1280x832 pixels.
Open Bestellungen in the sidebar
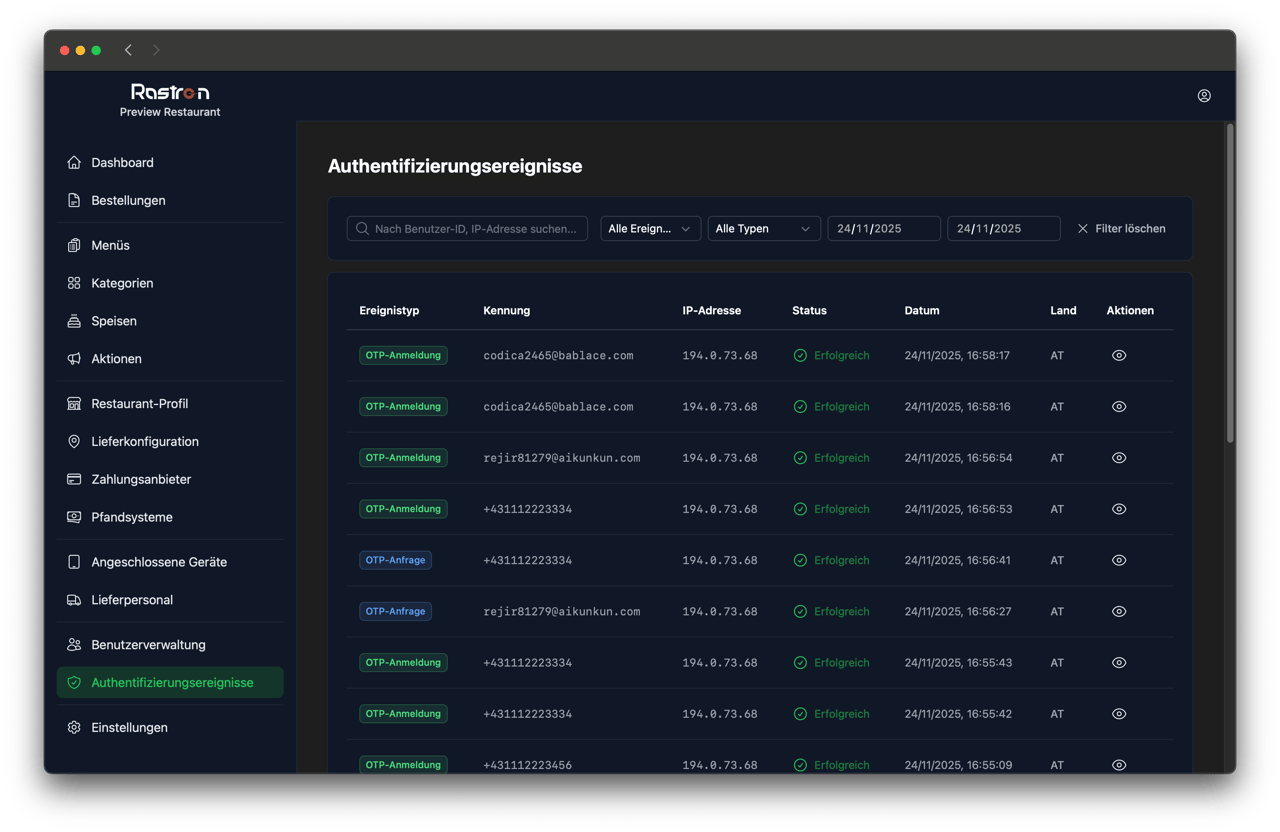click(128, 201)
